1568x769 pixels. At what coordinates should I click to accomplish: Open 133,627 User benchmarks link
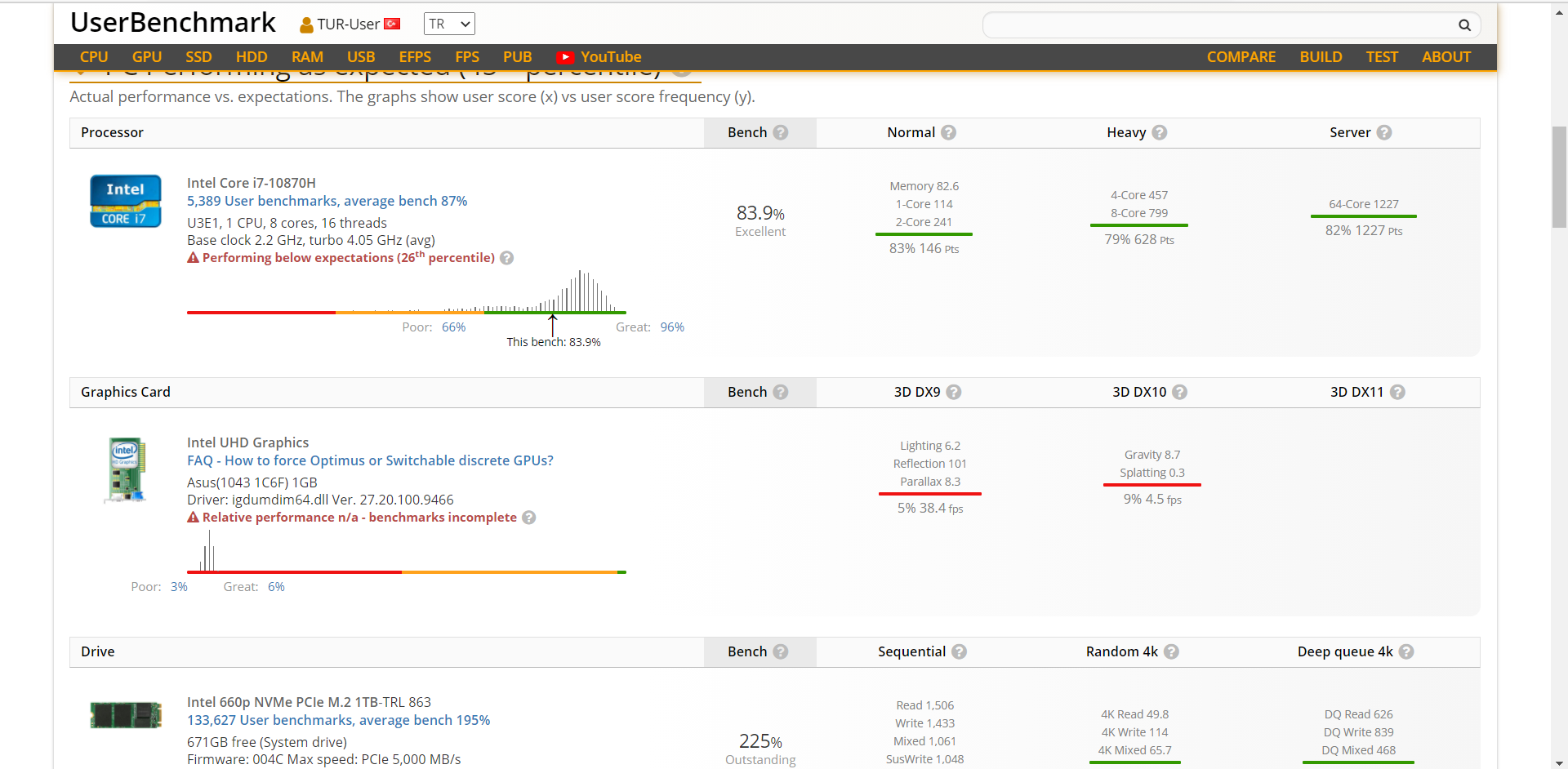pos(338,720)
